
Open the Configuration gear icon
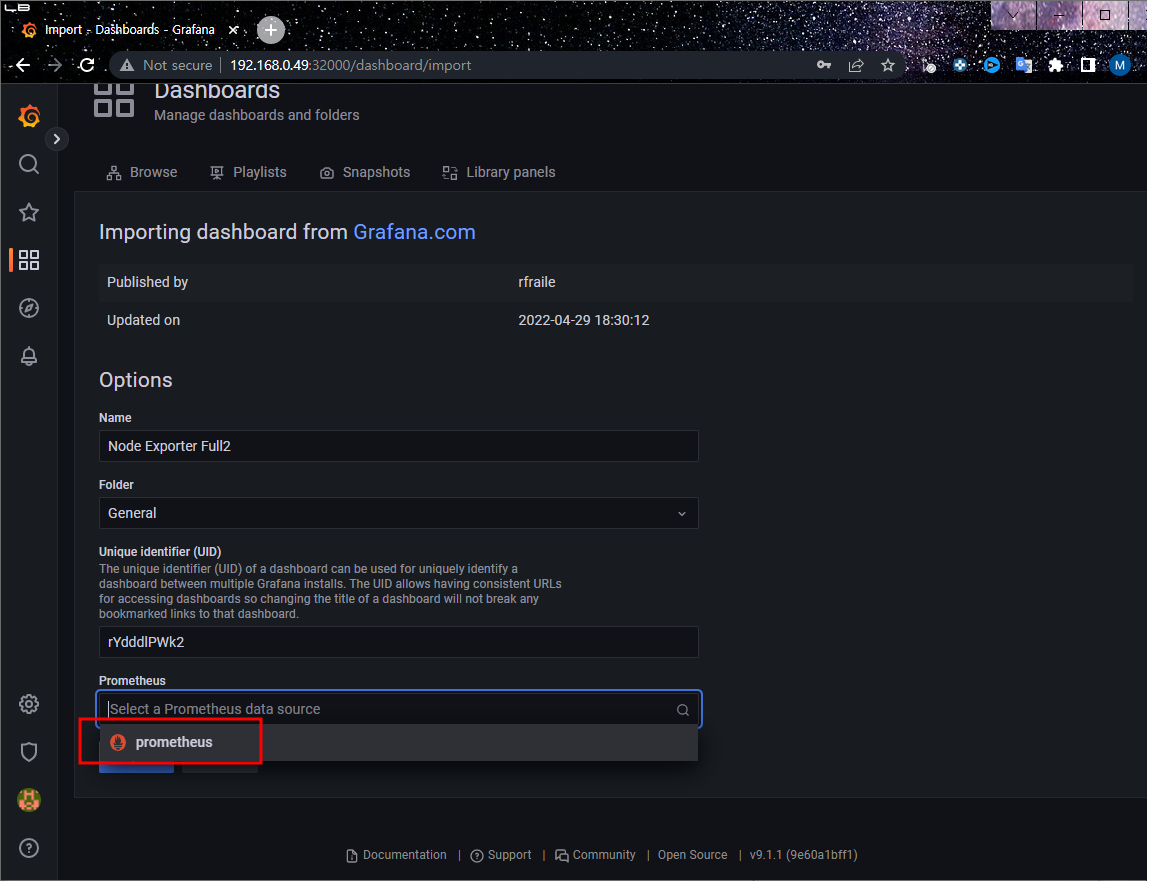pyautogui.click(x=29, y=704)
